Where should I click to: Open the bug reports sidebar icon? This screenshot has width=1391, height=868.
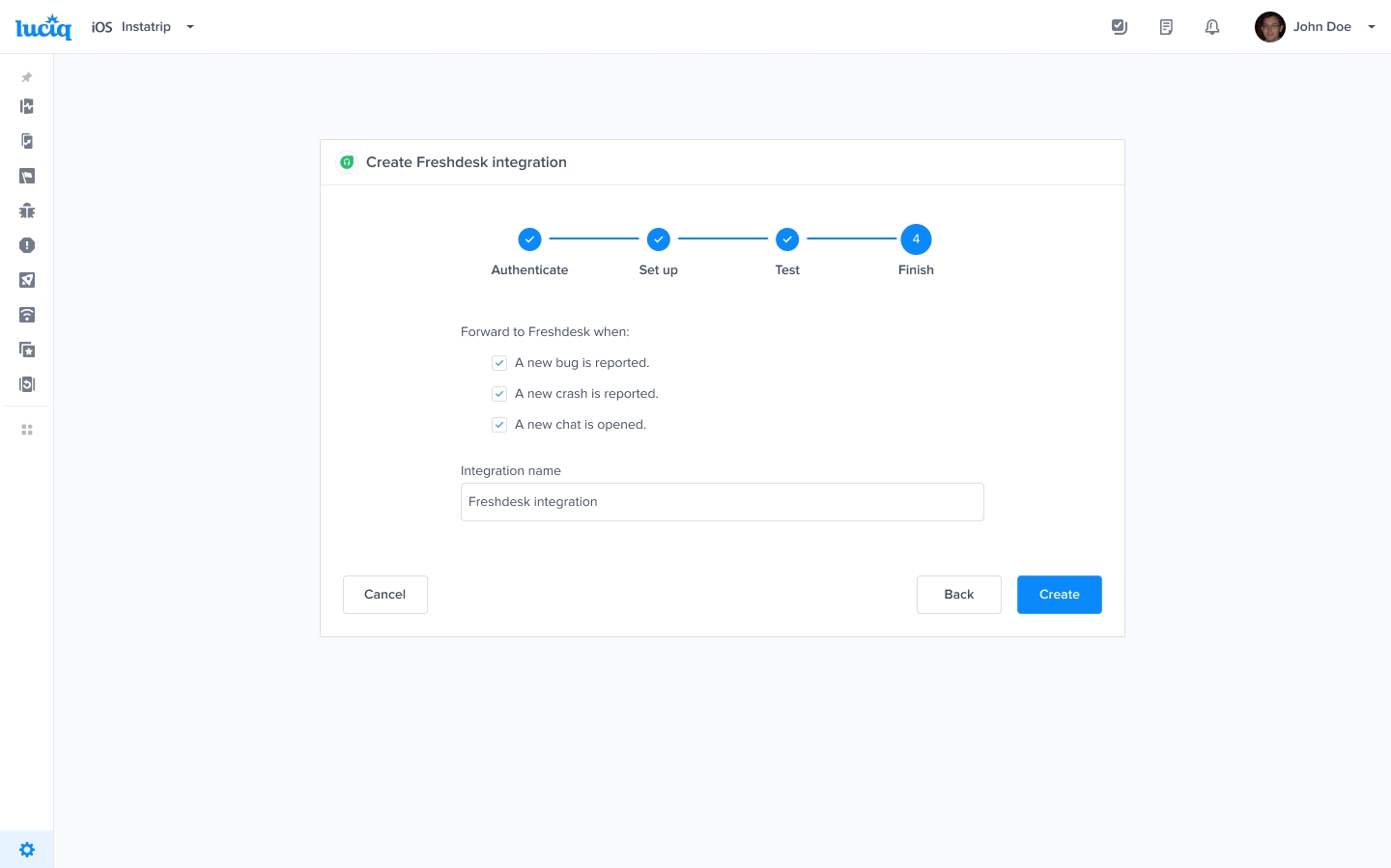coord(27,210)
